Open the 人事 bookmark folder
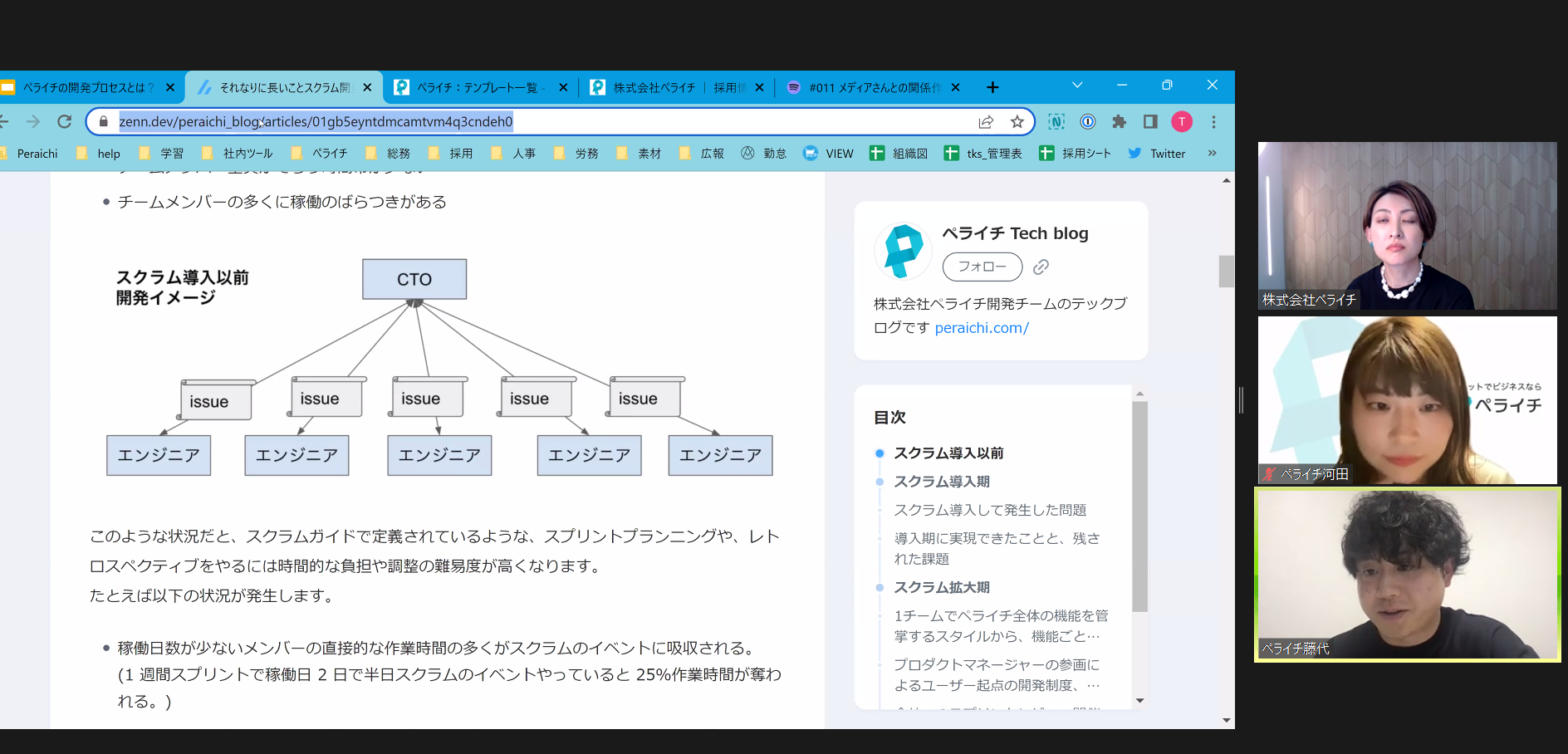This screenshot has height=754, width=1568. point(513,154)
